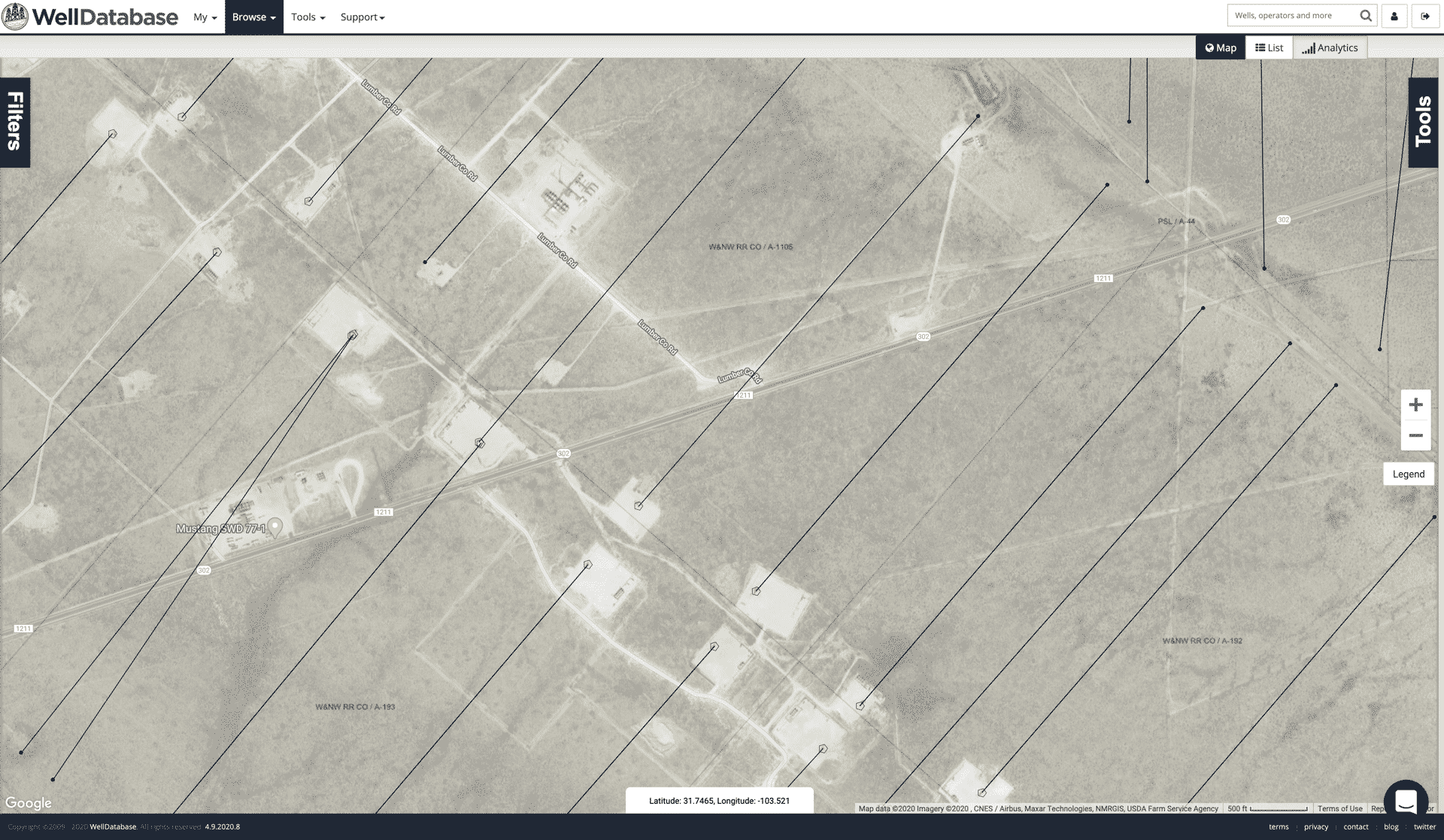Image resolution: width=1444 pixels, height=840 pixels.
Task: Open the blog footer link
Action: click(x=1391, y=826)
